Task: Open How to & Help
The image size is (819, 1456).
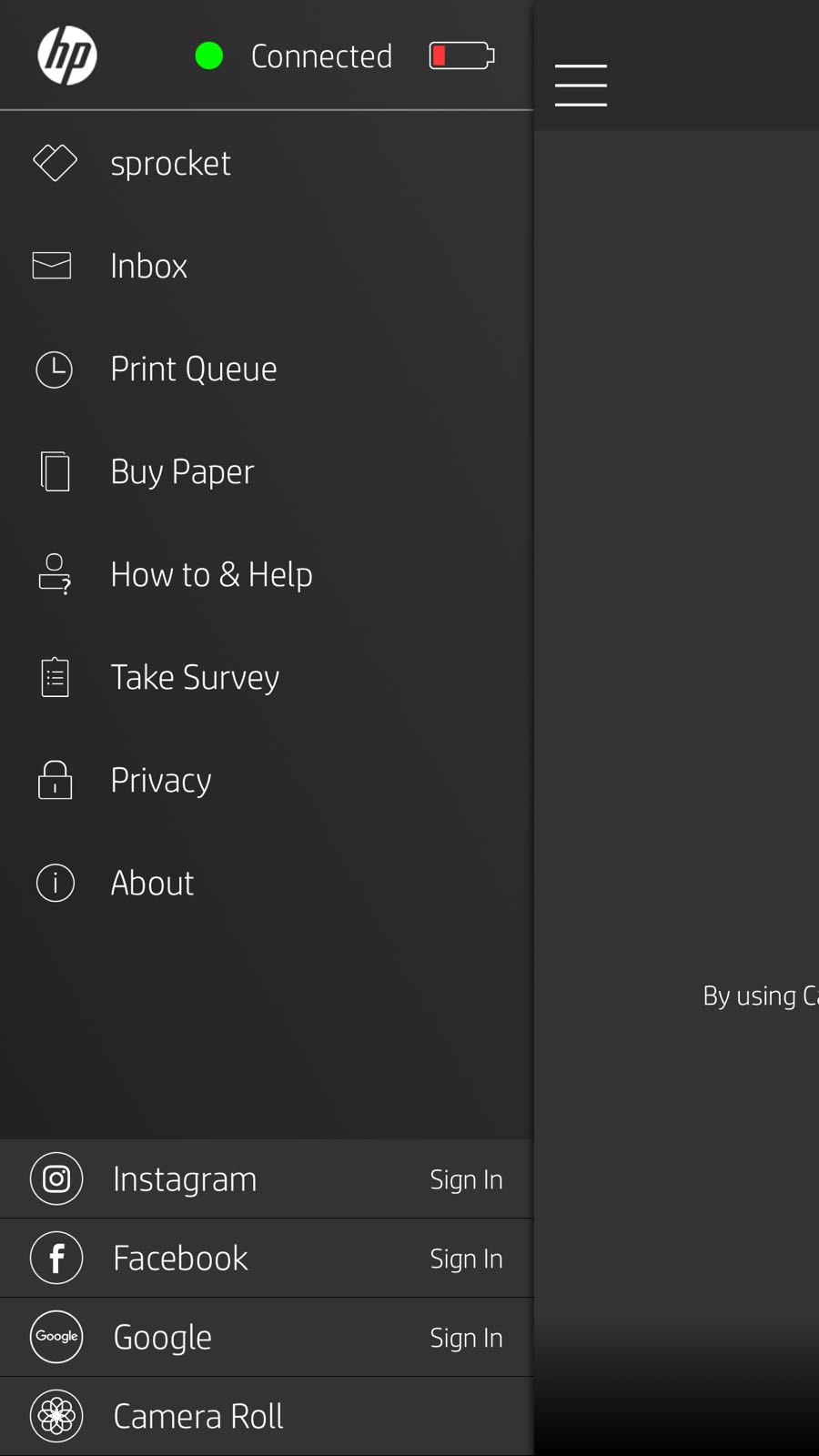Action: click(x=211, y=574)
